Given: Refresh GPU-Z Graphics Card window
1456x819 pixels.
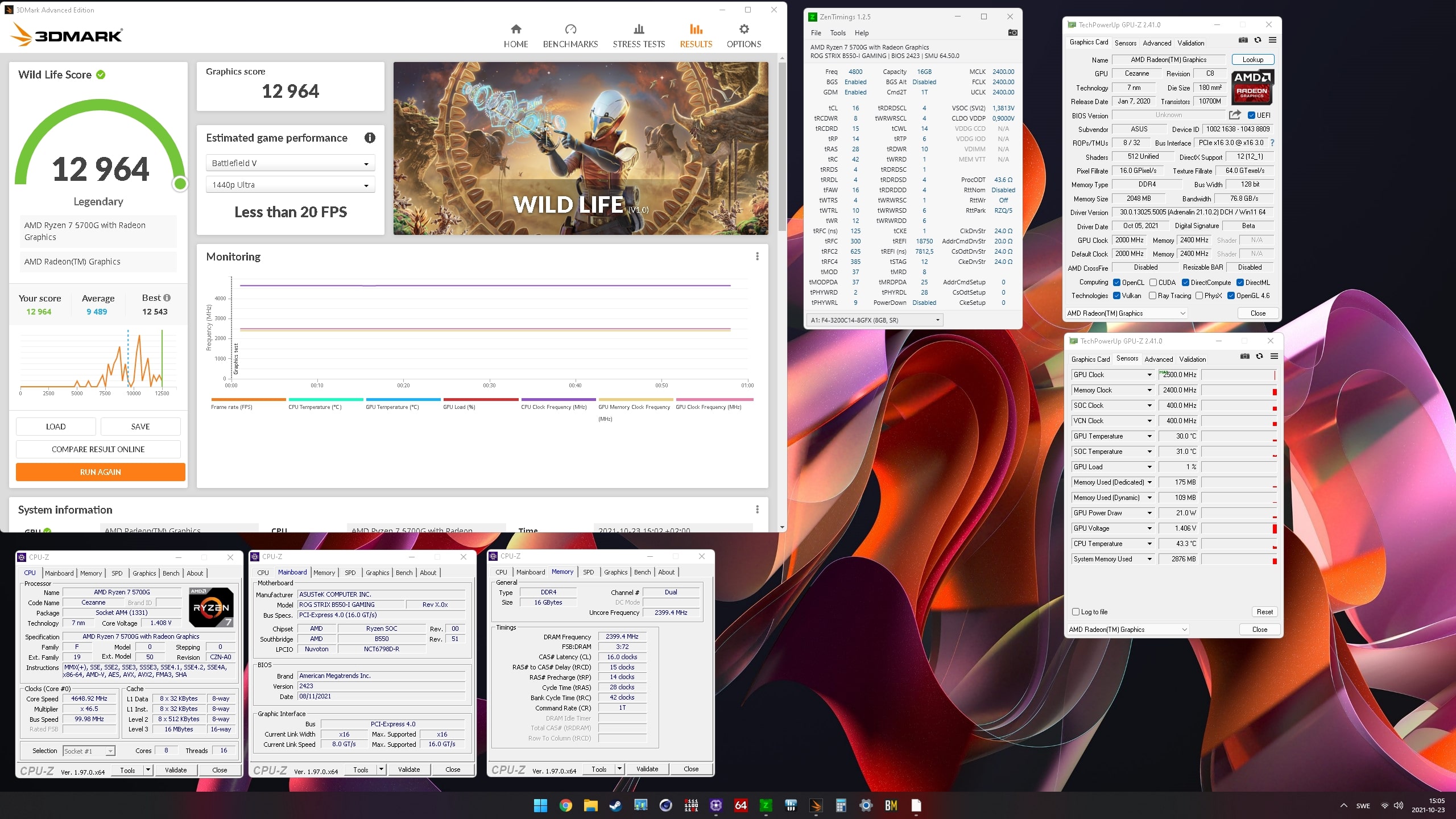Looking at the screenshot, I should (1258, 40).
